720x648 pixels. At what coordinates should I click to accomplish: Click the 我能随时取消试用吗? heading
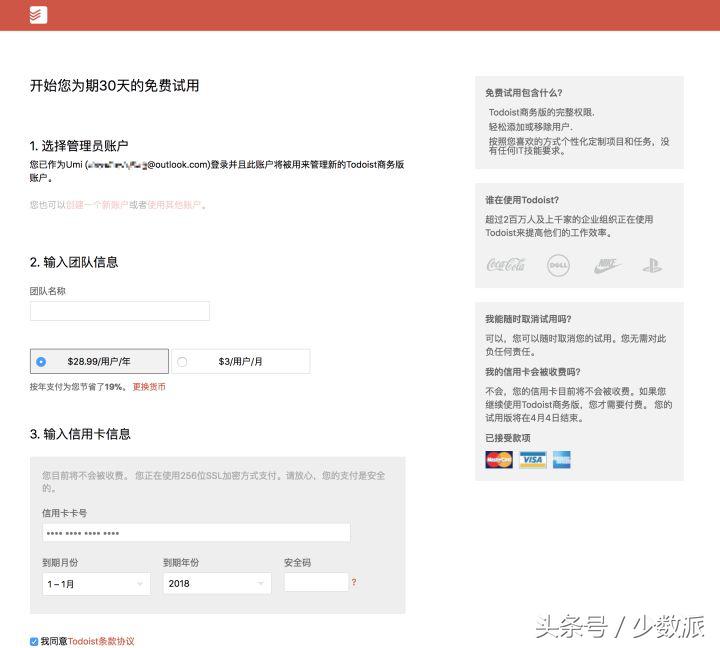tap(528, 319)
